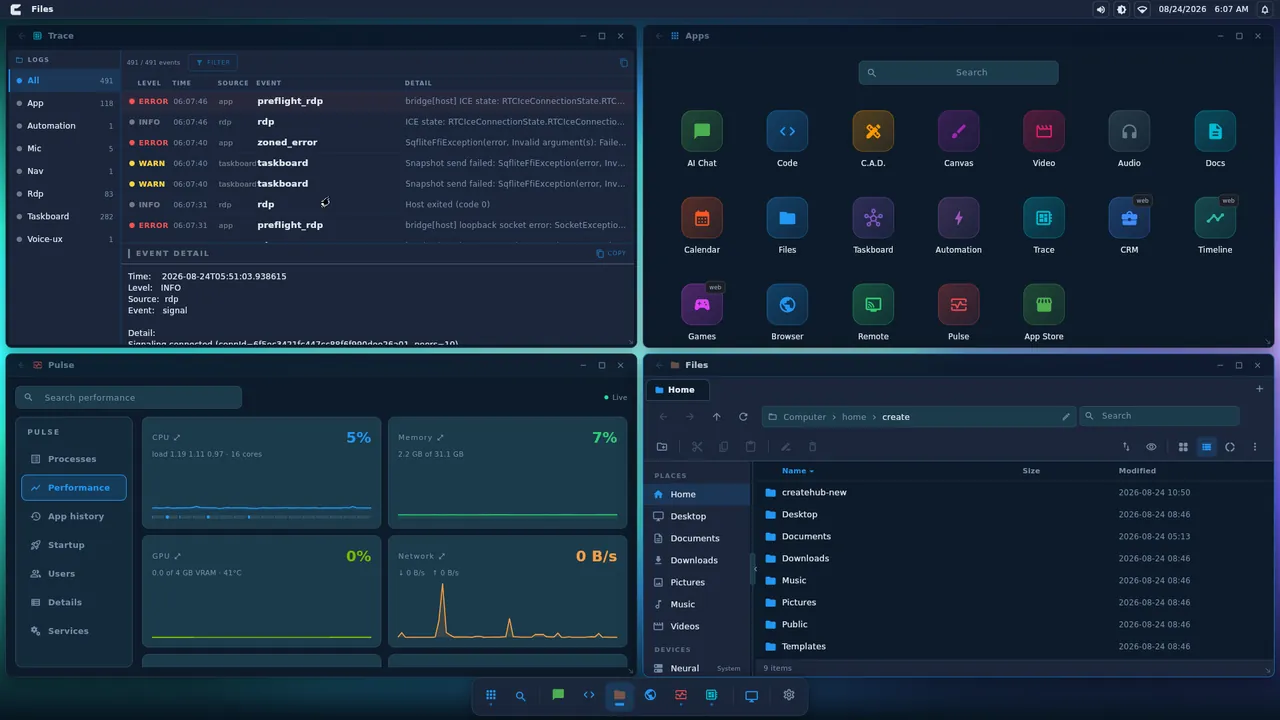Open the Docs app icon

tap(1215, 131)
